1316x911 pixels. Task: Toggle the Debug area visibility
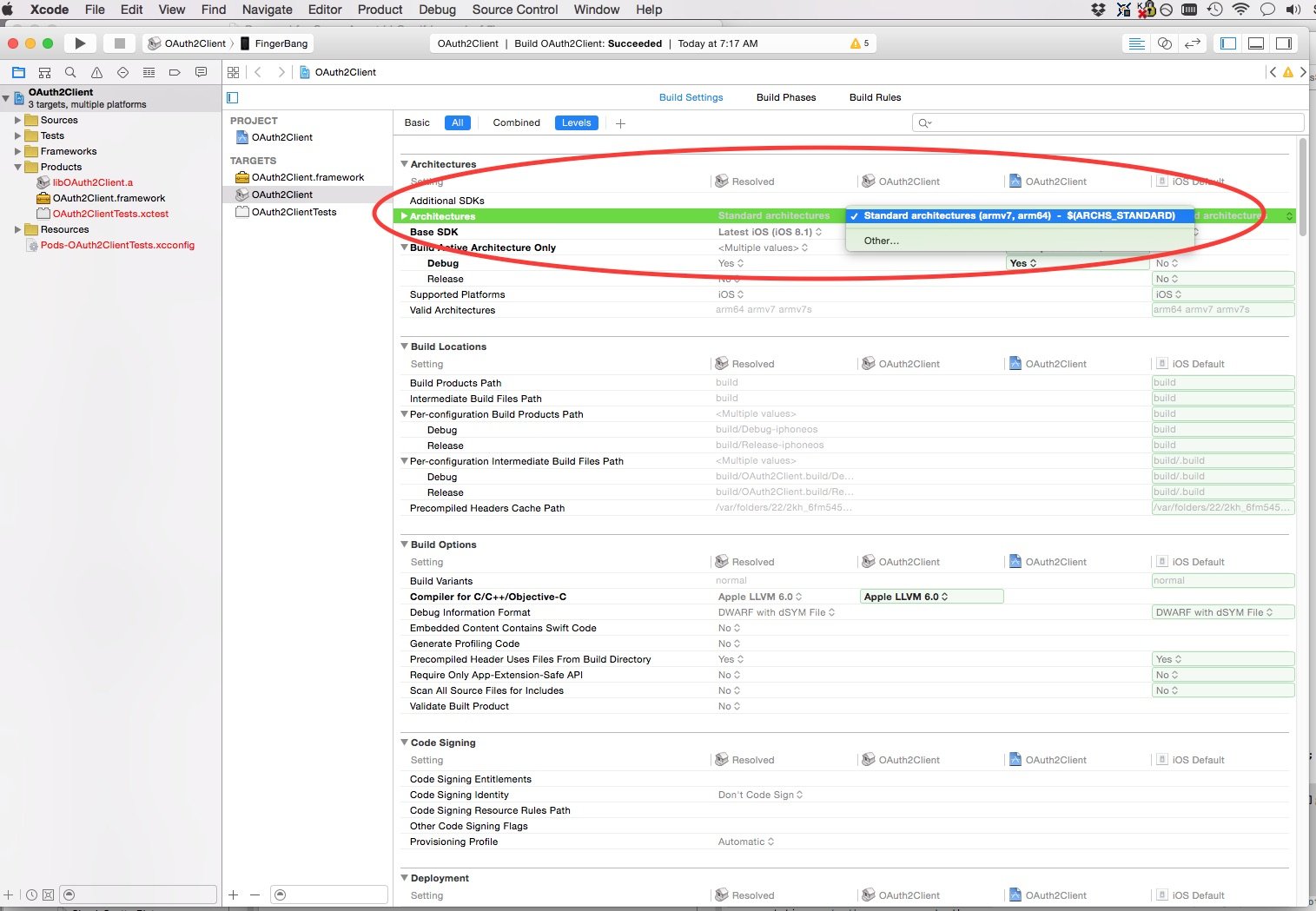click(1256, 43)
